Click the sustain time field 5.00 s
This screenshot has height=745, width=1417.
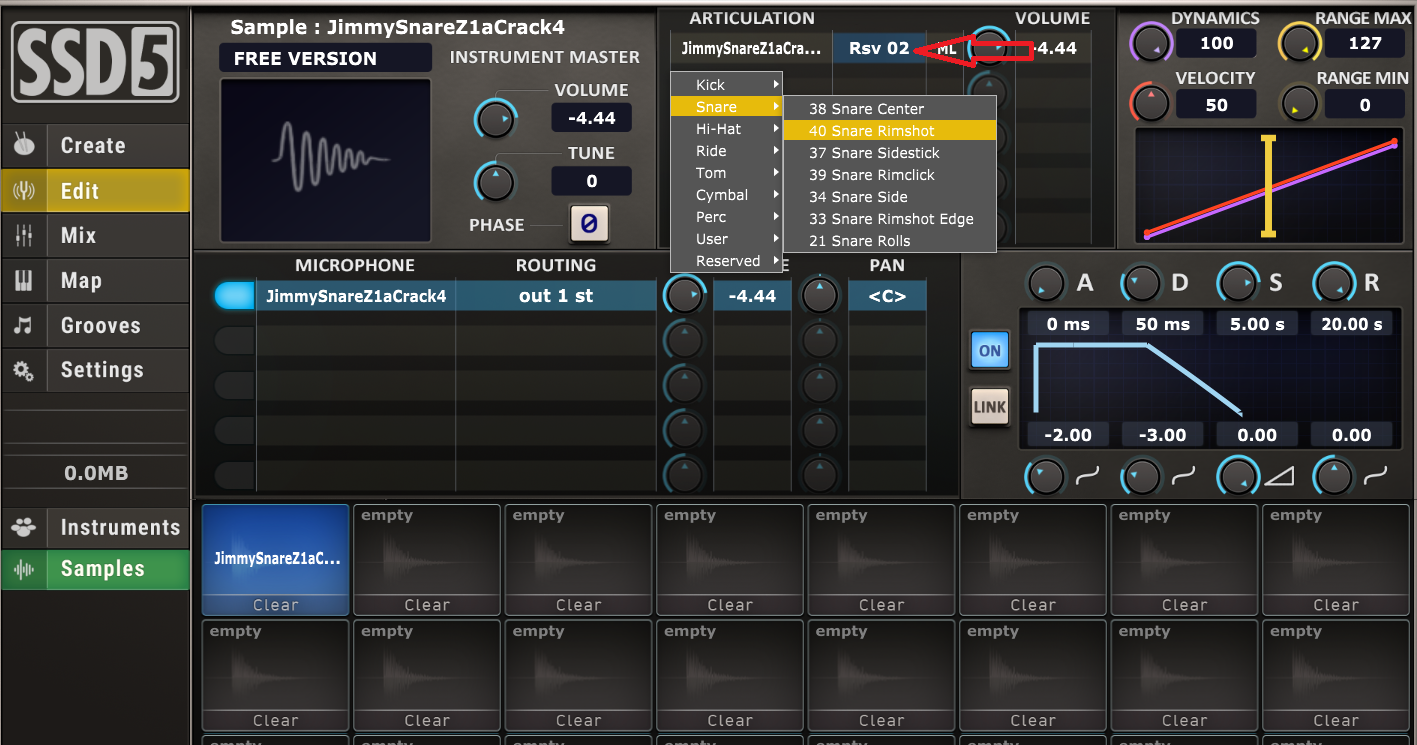[1257, 324]
